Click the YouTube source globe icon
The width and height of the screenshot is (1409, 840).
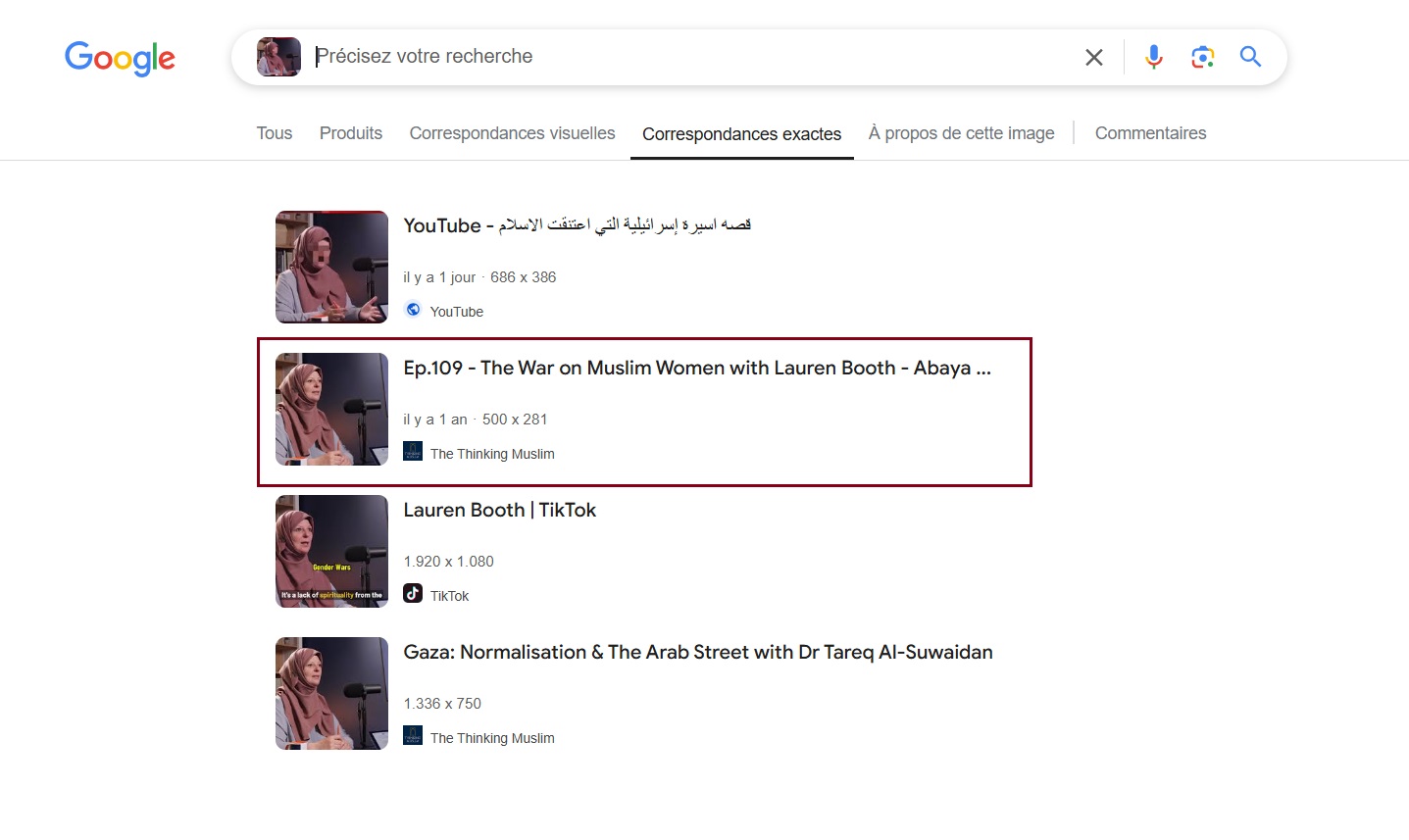414,310
